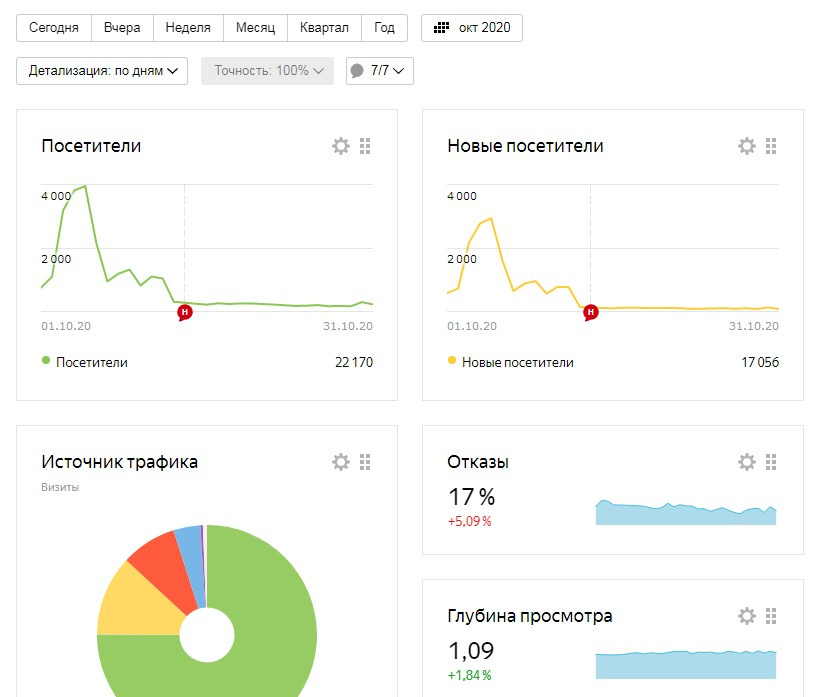Viewport: 822px width, 697px height.
Task: Click the green line peak in Посетители chart
Action: tap(85, 186)
